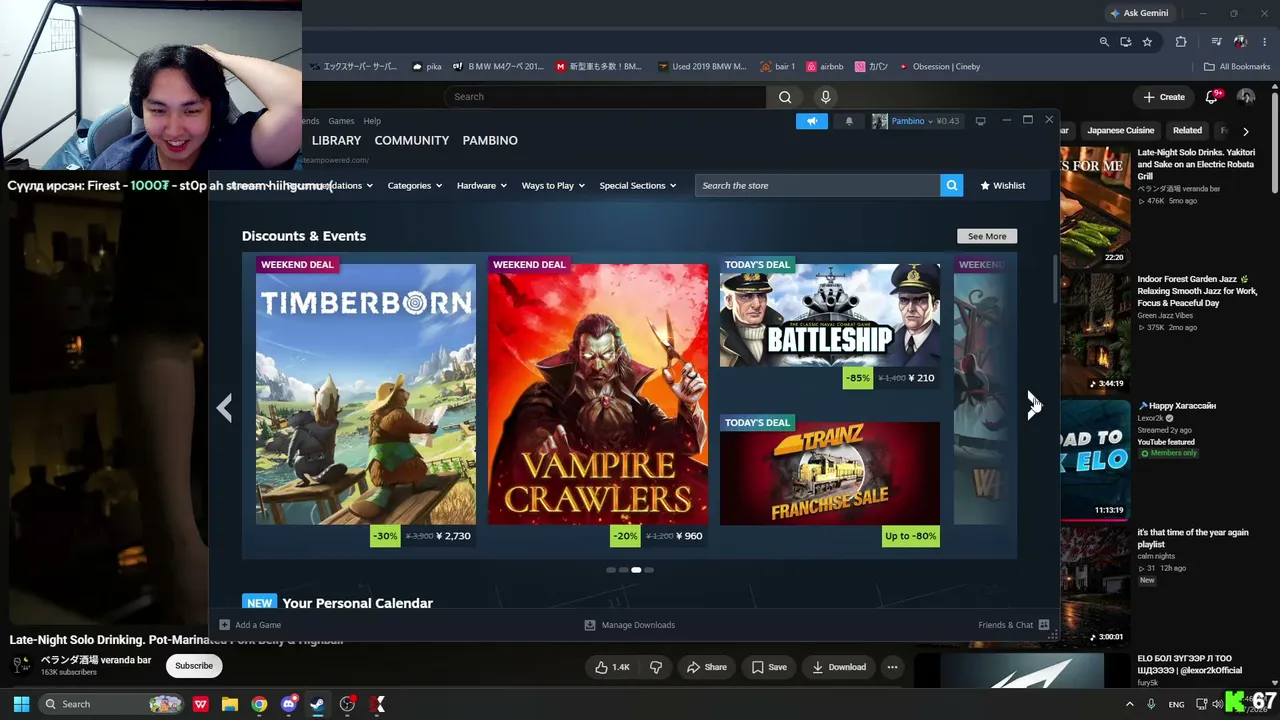Open the PAMBINO profile tab
This screenshot has height=720, width=1280.
[490, 140]
